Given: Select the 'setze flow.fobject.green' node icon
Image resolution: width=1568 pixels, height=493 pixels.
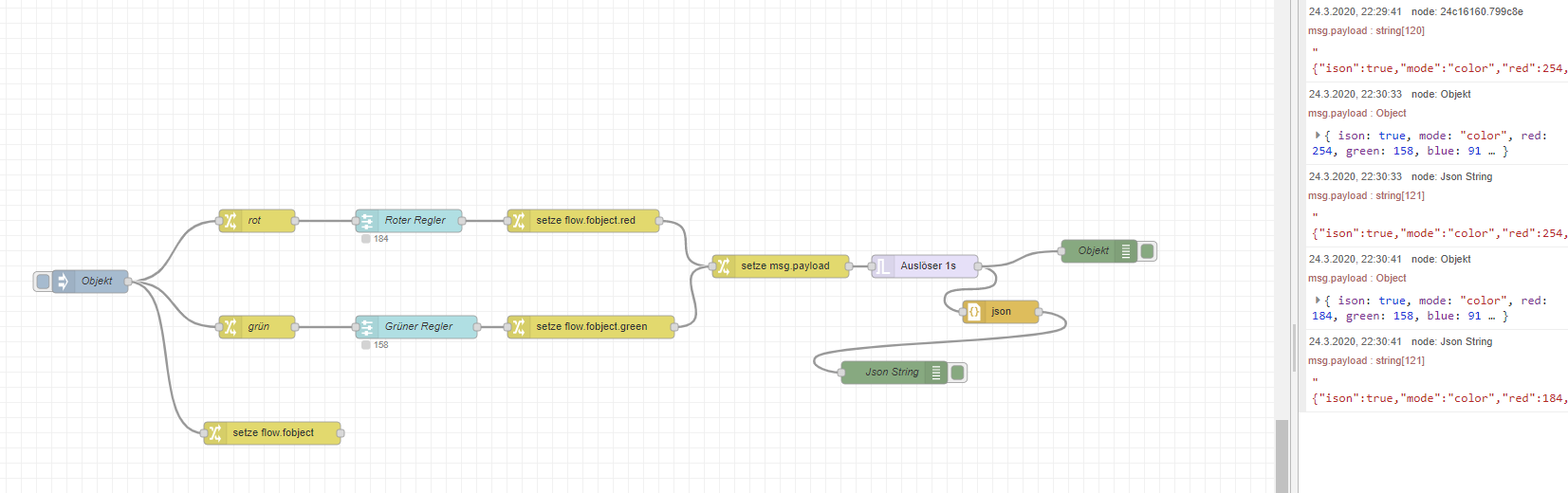Looking at the screenshot, I should click(x=518, y=327).
